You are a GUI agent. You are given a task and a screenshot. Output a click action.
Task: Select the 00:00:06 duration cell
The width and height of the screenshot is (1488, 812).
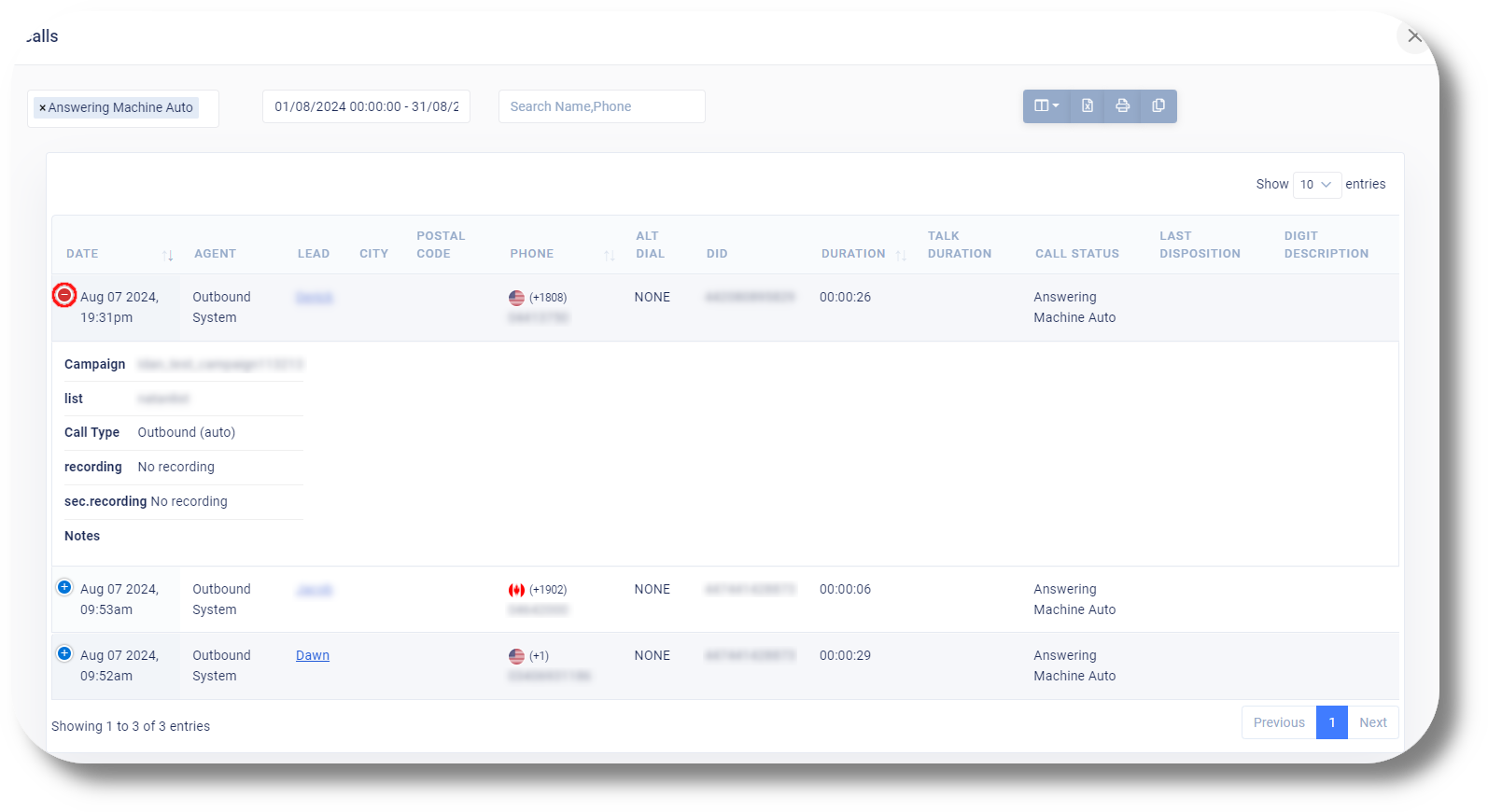[x=845, y=589]
